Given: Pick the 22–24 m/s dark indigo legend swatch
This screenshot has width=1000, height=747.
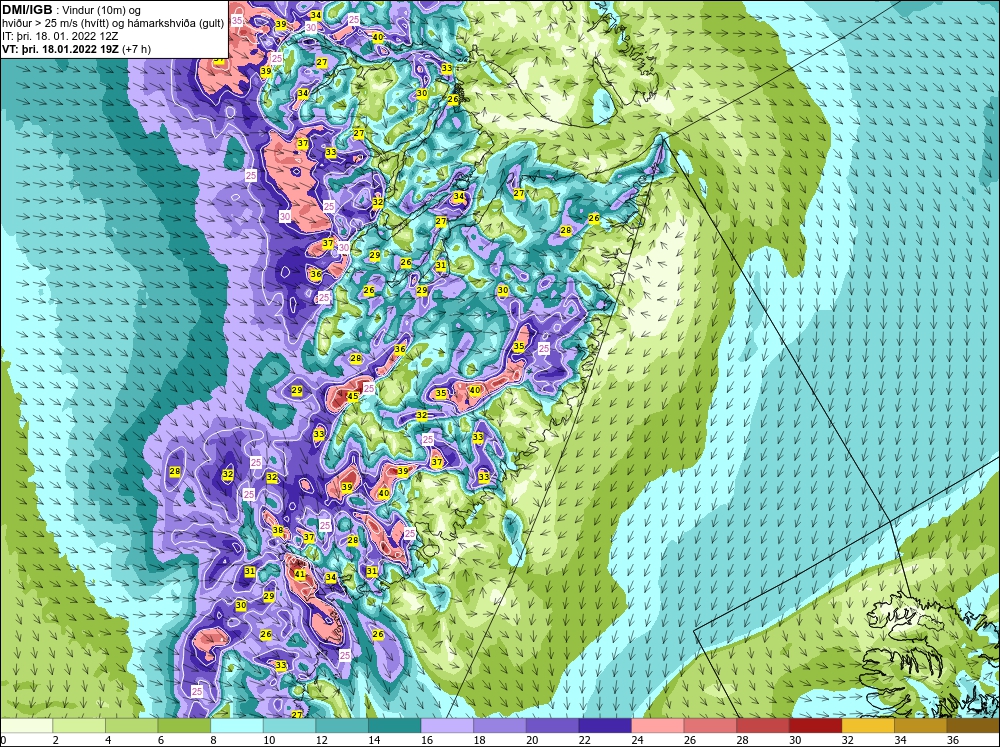Looking at the screenshot, I should (x=605, y=726).
